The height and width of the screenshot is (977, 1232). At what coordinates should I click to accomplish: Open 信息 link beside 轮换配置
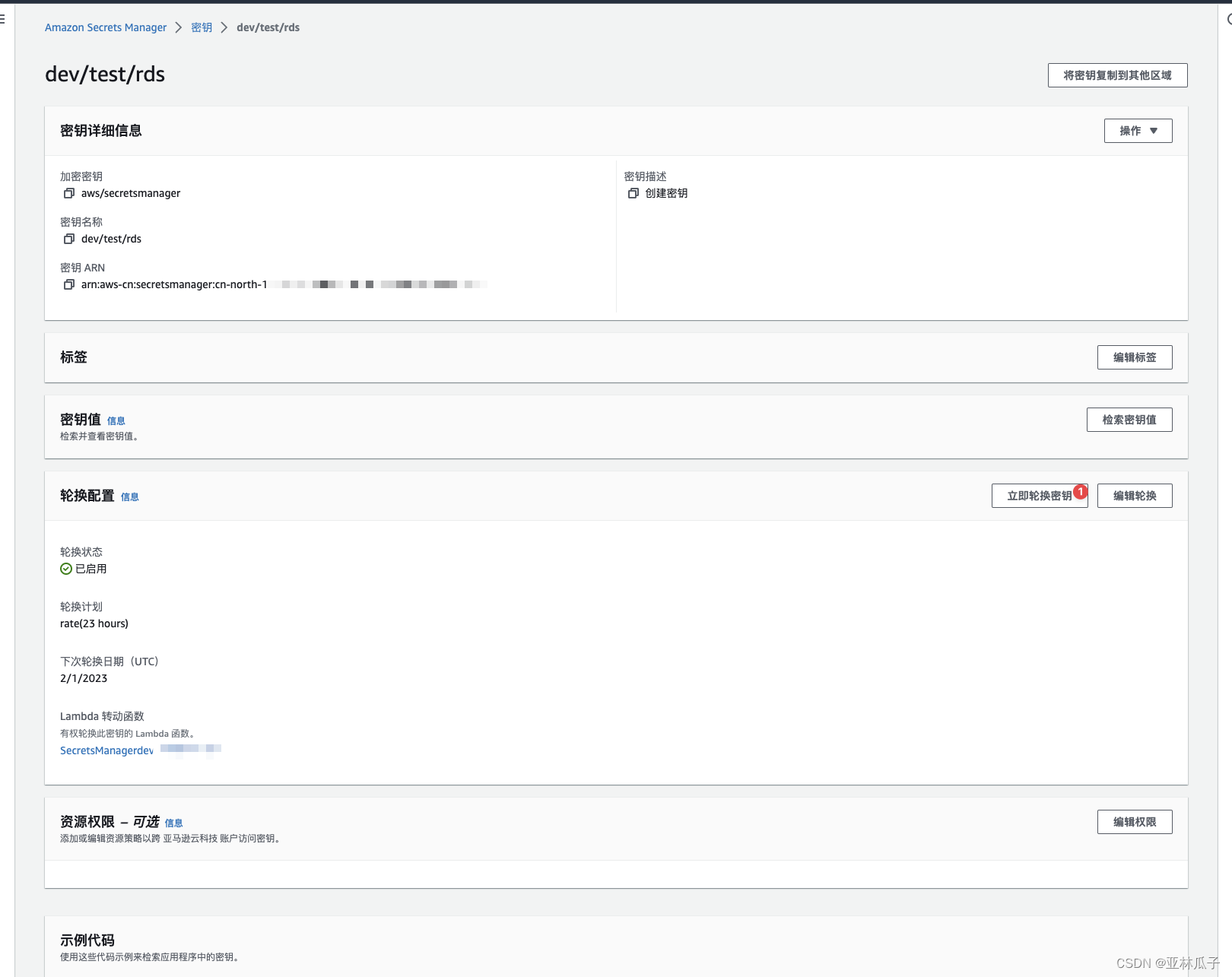click(130, 497)
